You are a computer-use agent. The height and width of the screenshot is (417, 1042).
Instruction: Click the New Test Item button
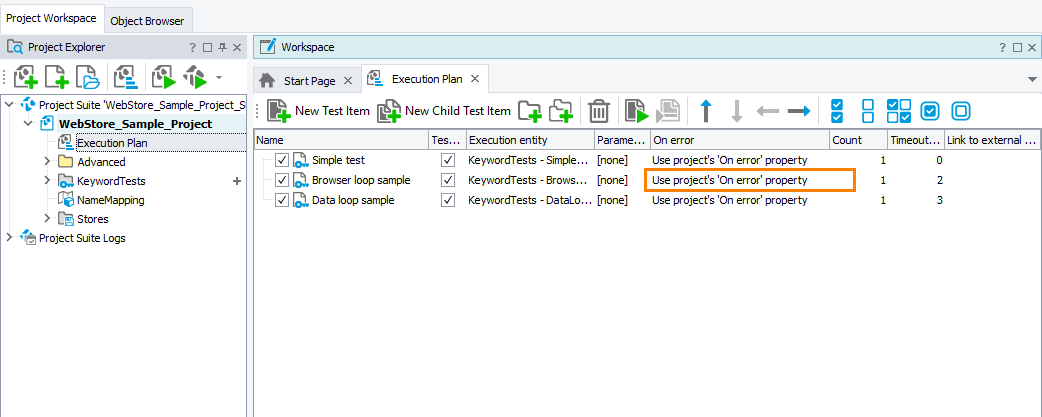coord(319,111)
